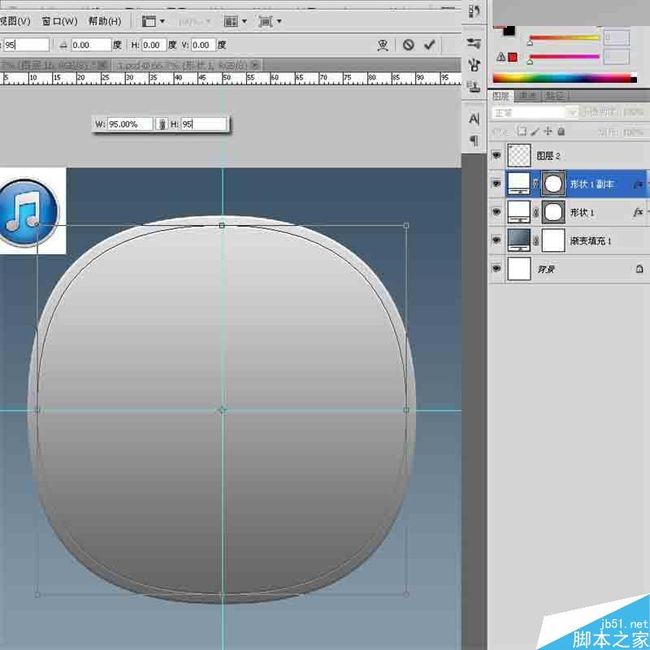Open the Character panel icon (A|)
The width and height of the screenshot is (650, 650).
pyautogui.click(x=474, y=119)
